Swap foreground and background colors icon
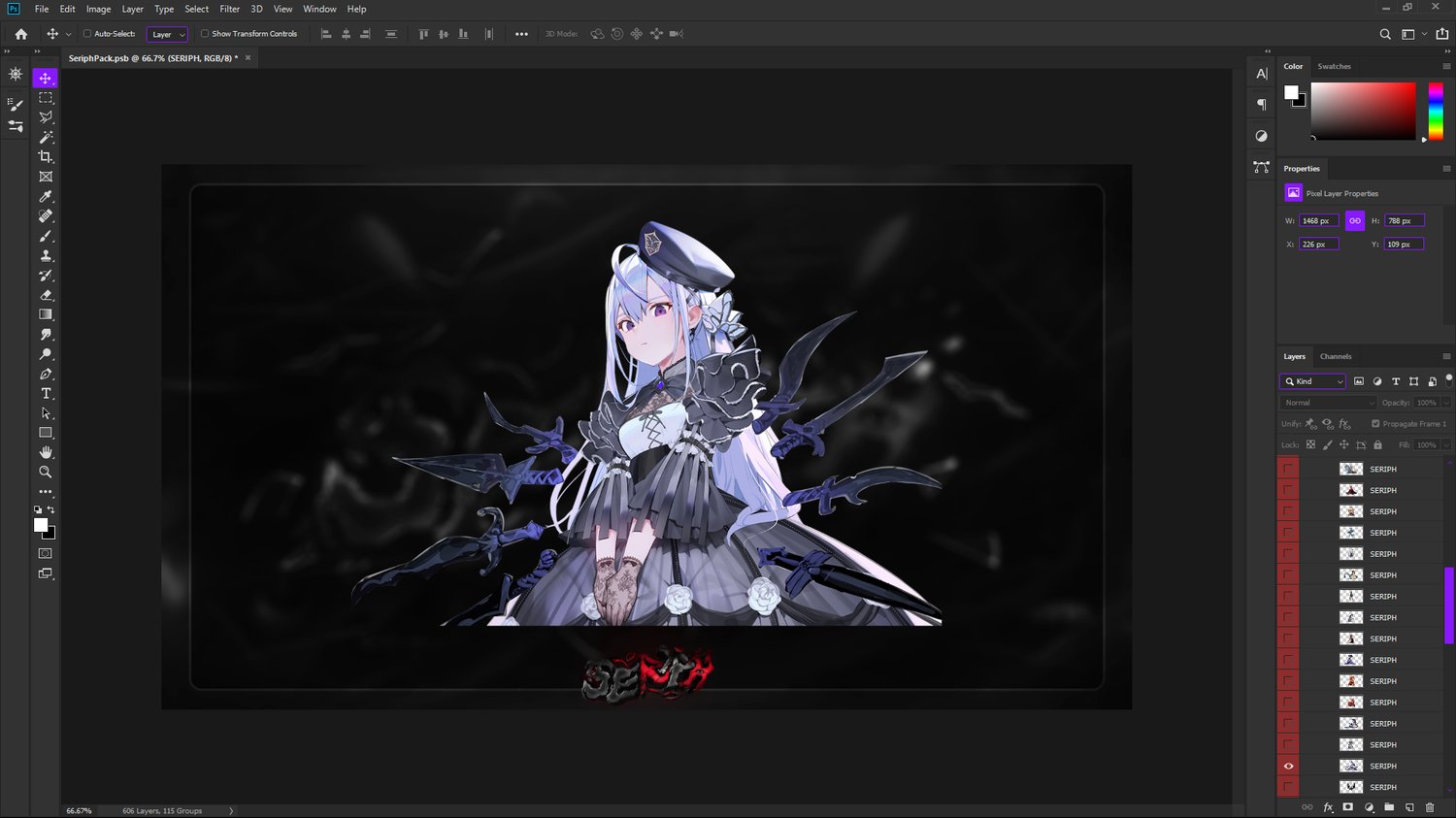Image resolution: width=1456 pixels, height=818 pixels. pyautogui.click(x=50, y=509)
